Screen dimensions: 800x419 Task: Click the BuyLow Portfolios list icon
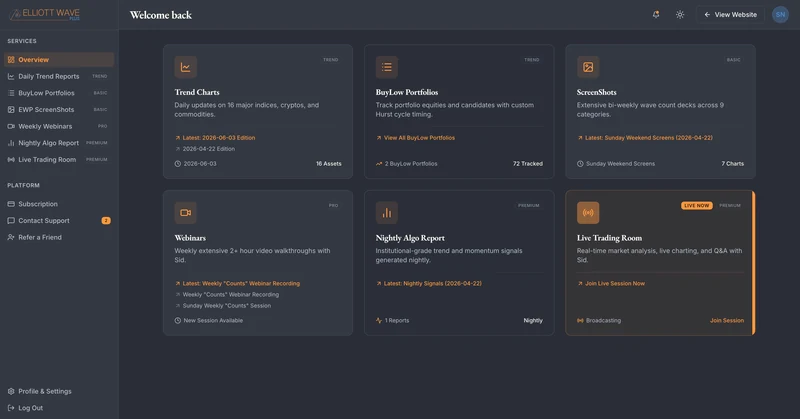tap(387, 67)
